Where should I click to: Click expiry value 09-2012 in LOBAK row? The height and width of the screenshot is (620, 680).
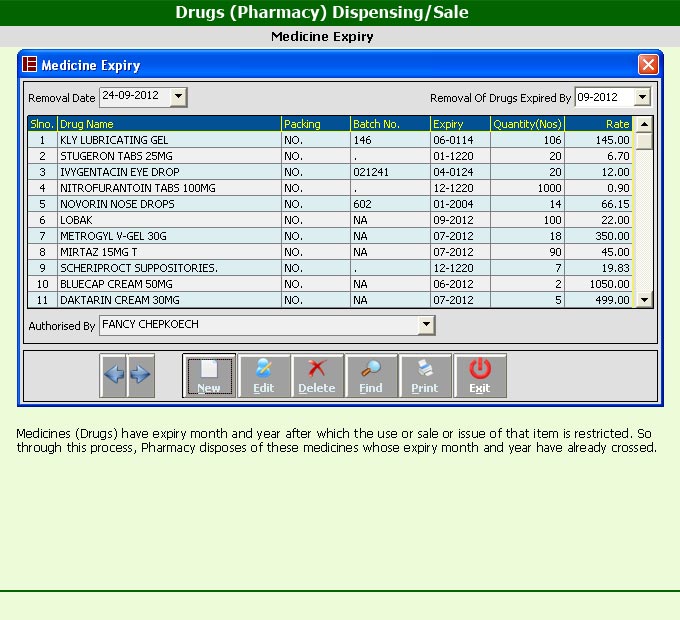461,220
